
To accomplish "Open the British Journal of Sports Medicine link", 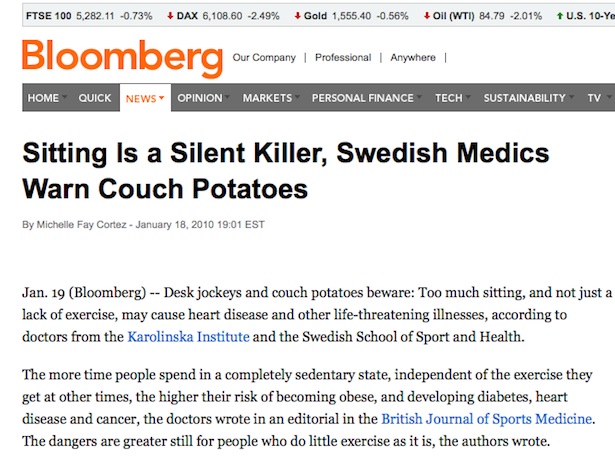I will click(x=486, y=419).
